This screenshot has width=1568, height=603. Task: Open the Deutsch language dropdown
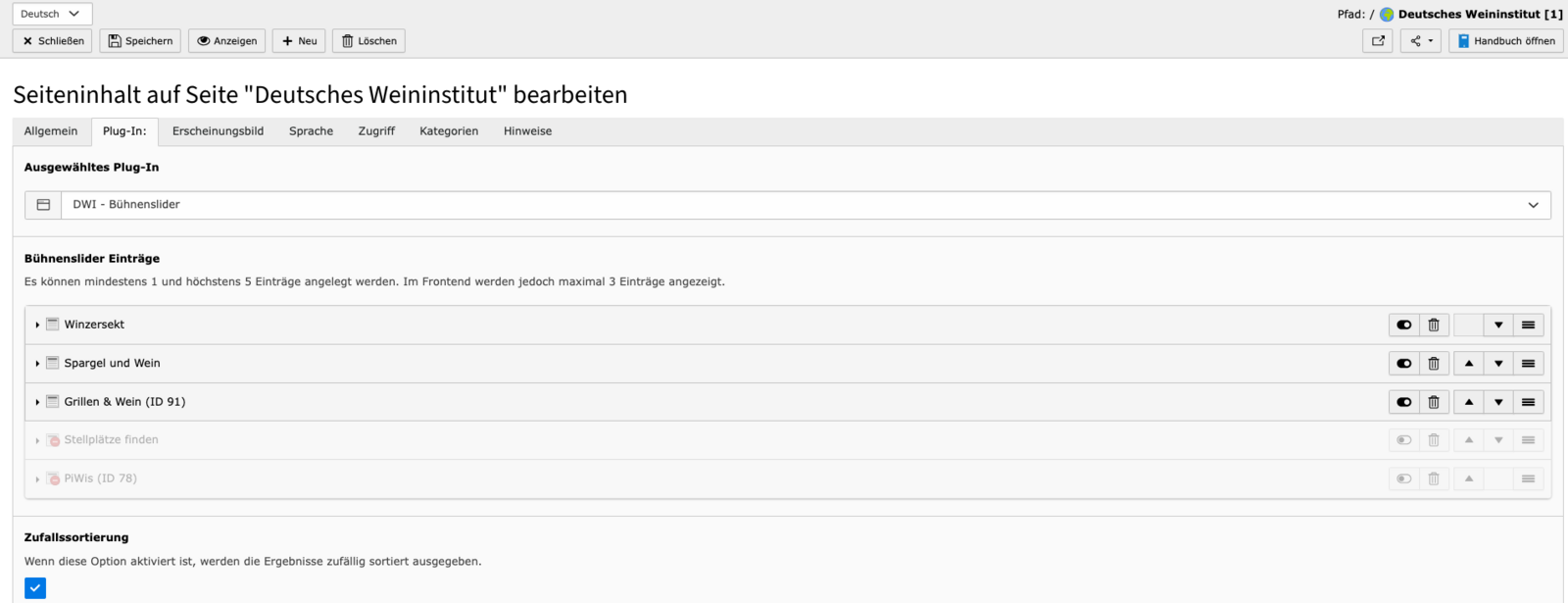[52, 14]
